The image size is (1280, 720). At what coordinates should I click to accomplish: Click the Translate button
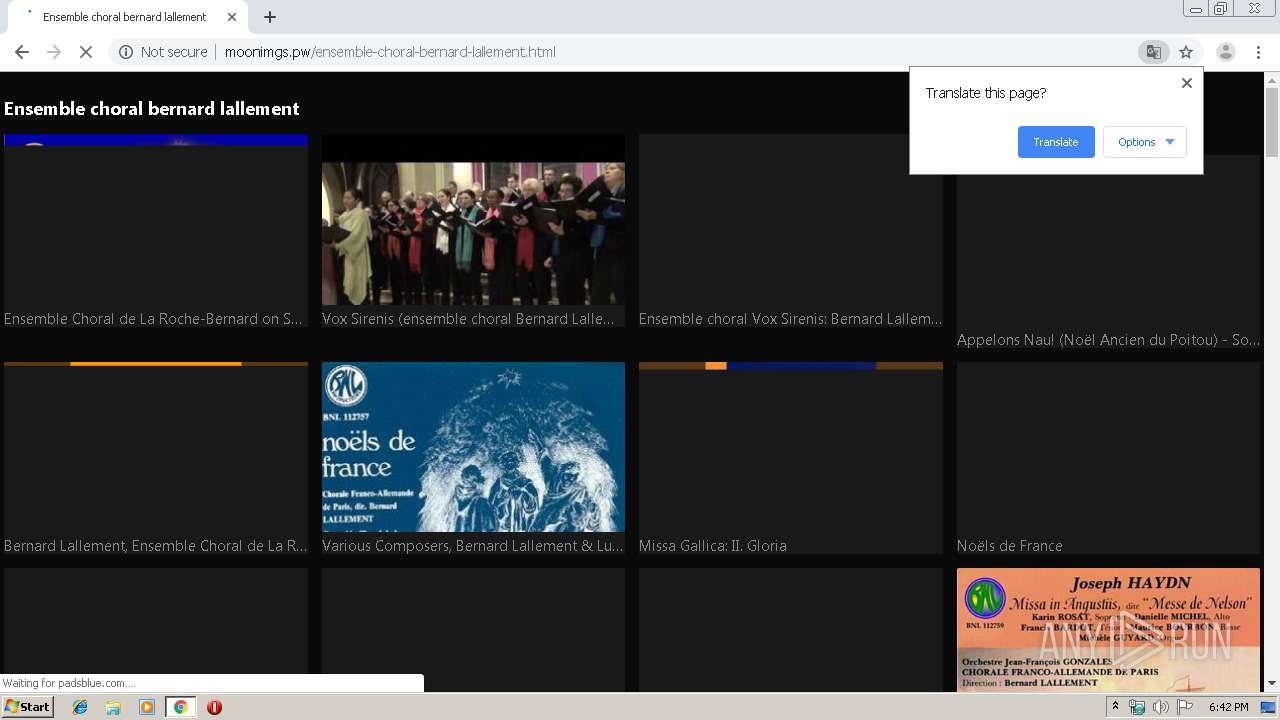(1056, 142)
